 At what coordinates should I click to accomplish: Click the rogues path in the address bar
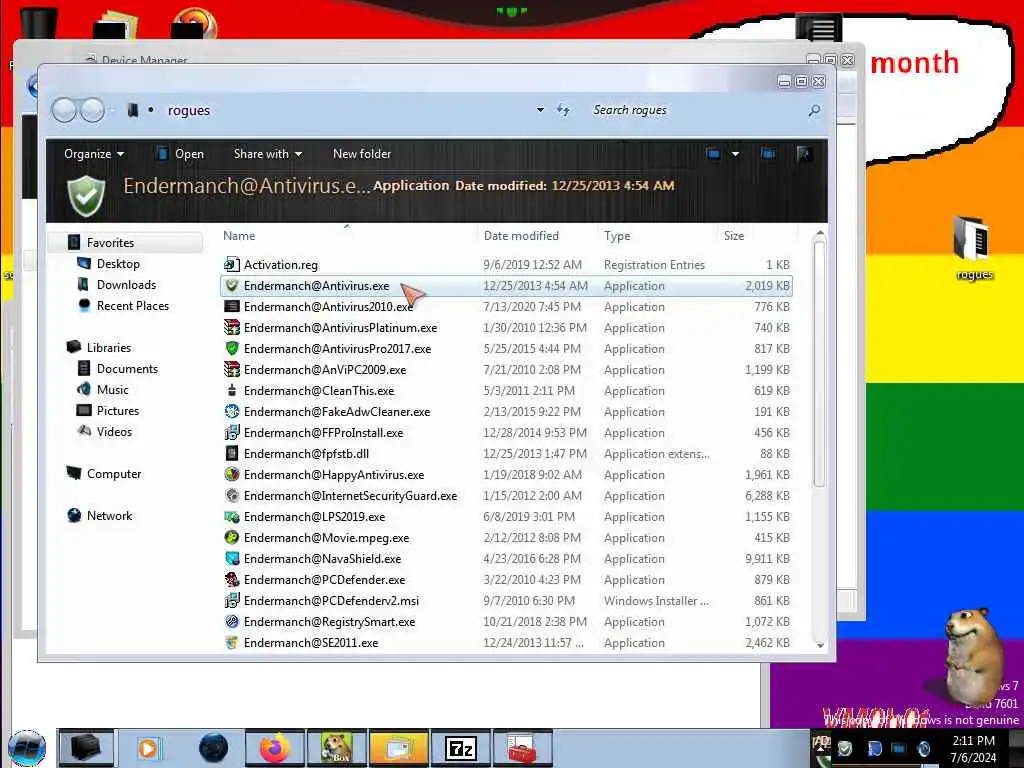click(189, 110)
